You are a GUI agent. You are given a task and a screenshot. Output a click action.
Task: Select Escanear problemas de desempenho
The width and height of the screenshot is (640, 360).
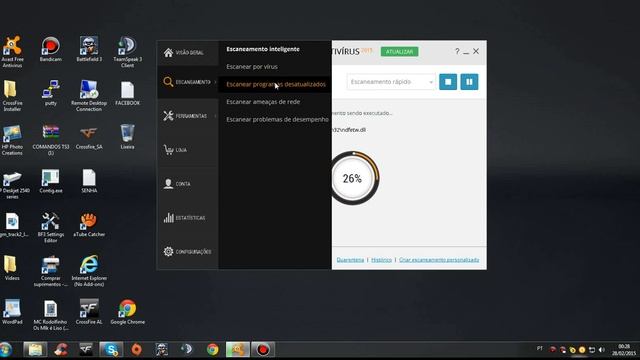coord(277,119)
